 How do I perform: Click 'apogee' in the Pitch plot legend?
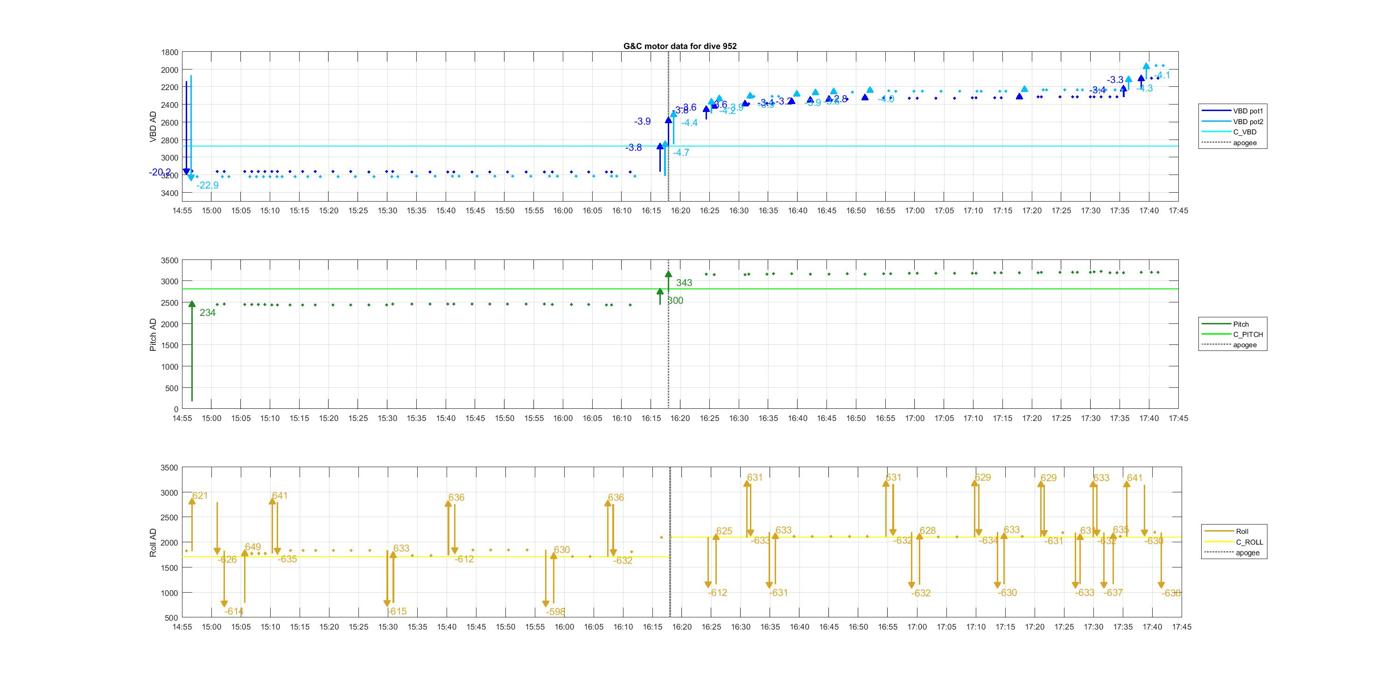point(1245,345)
